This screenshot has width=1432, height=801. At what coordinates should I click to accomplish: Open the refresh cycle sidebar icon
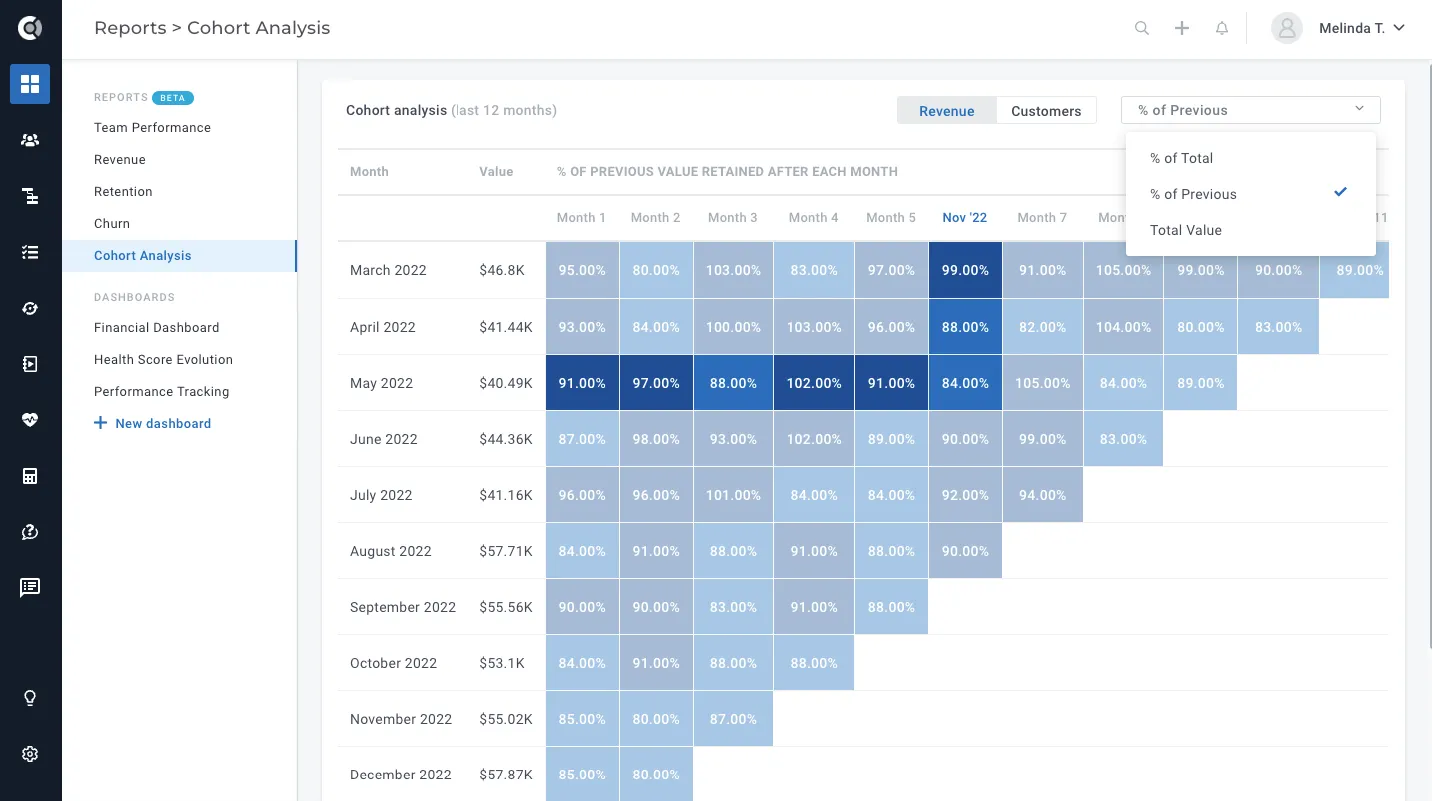30,308
